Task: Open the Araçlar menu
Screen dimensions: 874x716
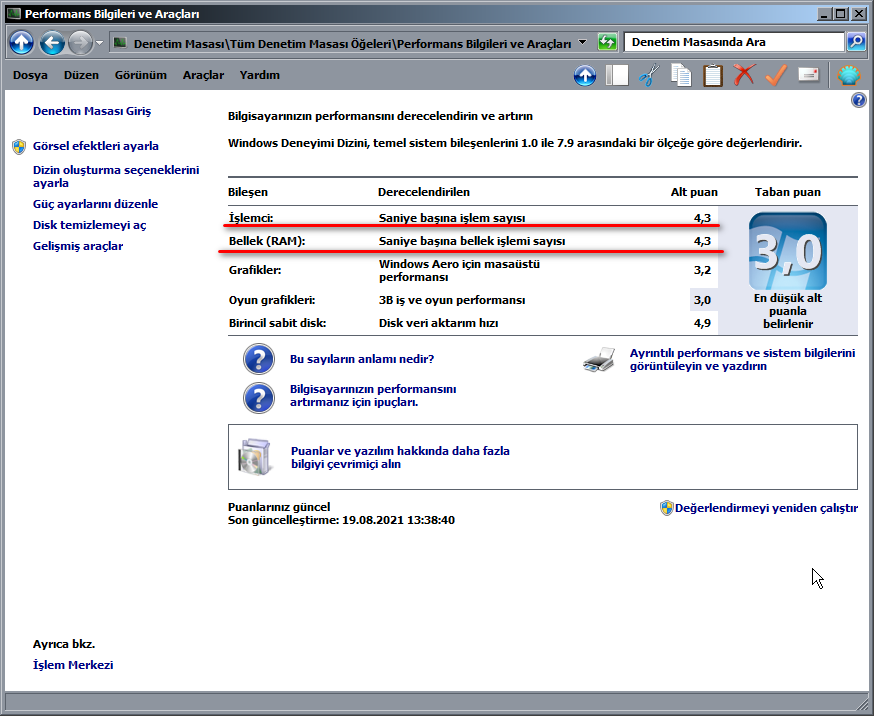Action: 203,75
